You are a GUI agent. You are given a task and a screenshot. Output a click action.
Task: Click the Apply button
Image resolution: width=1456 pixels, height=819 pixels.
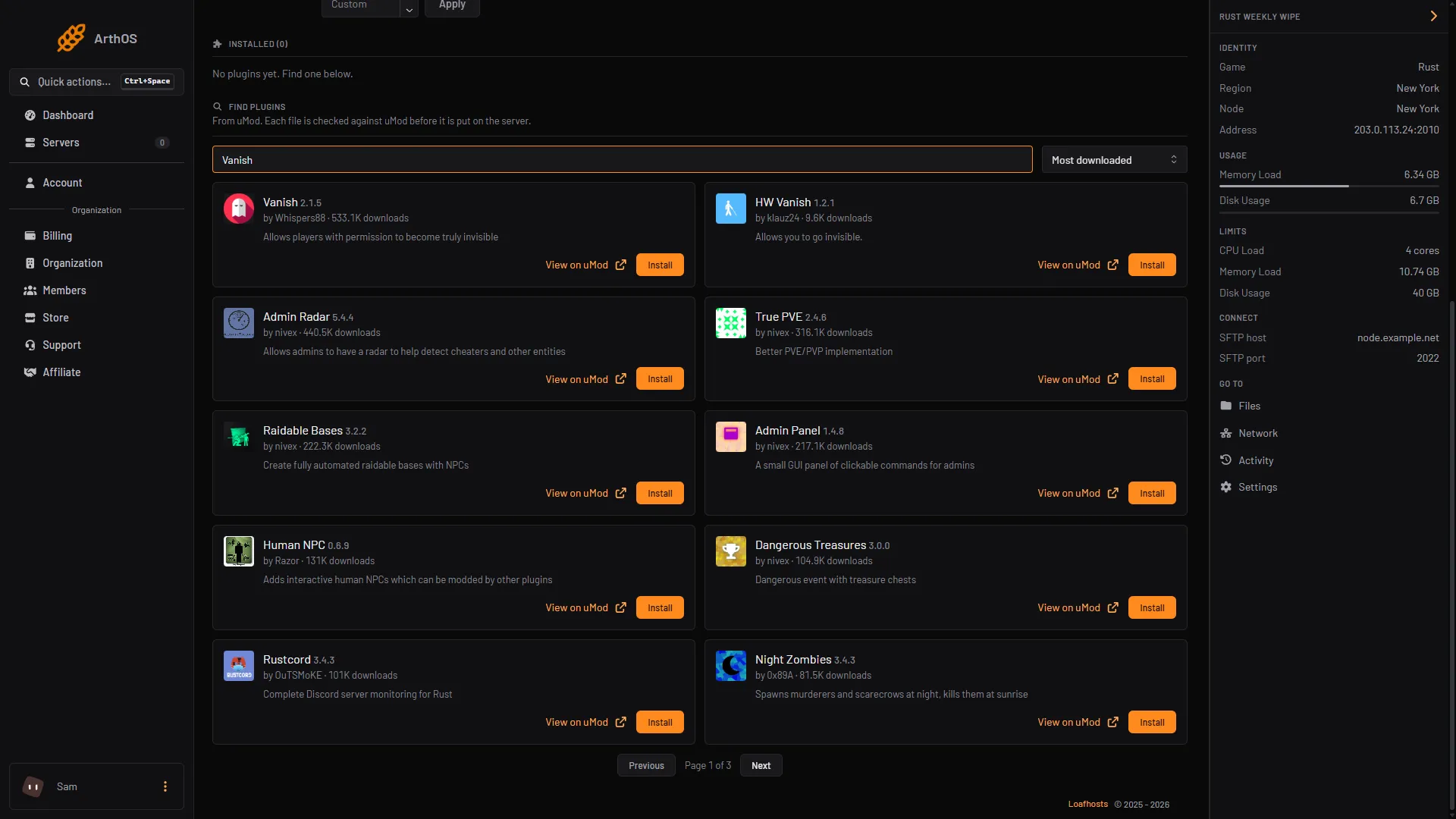(x=452, y=6)
